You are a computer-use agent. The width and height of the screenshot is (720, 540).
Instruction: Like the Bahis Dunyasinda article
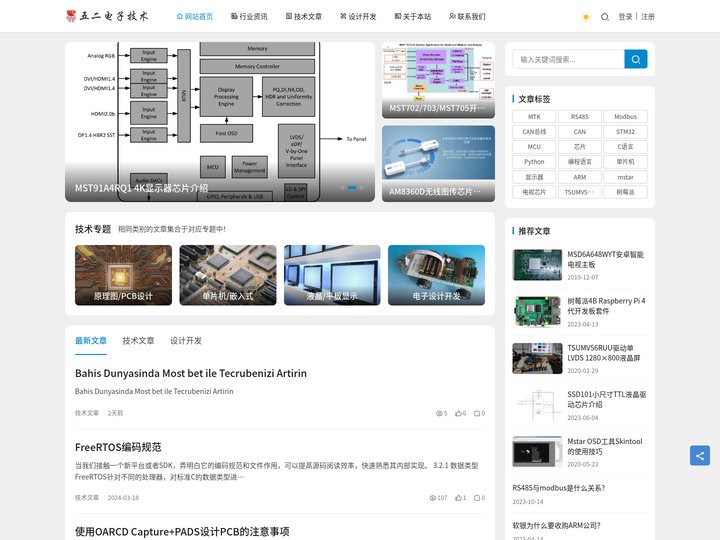click(458, 413)
